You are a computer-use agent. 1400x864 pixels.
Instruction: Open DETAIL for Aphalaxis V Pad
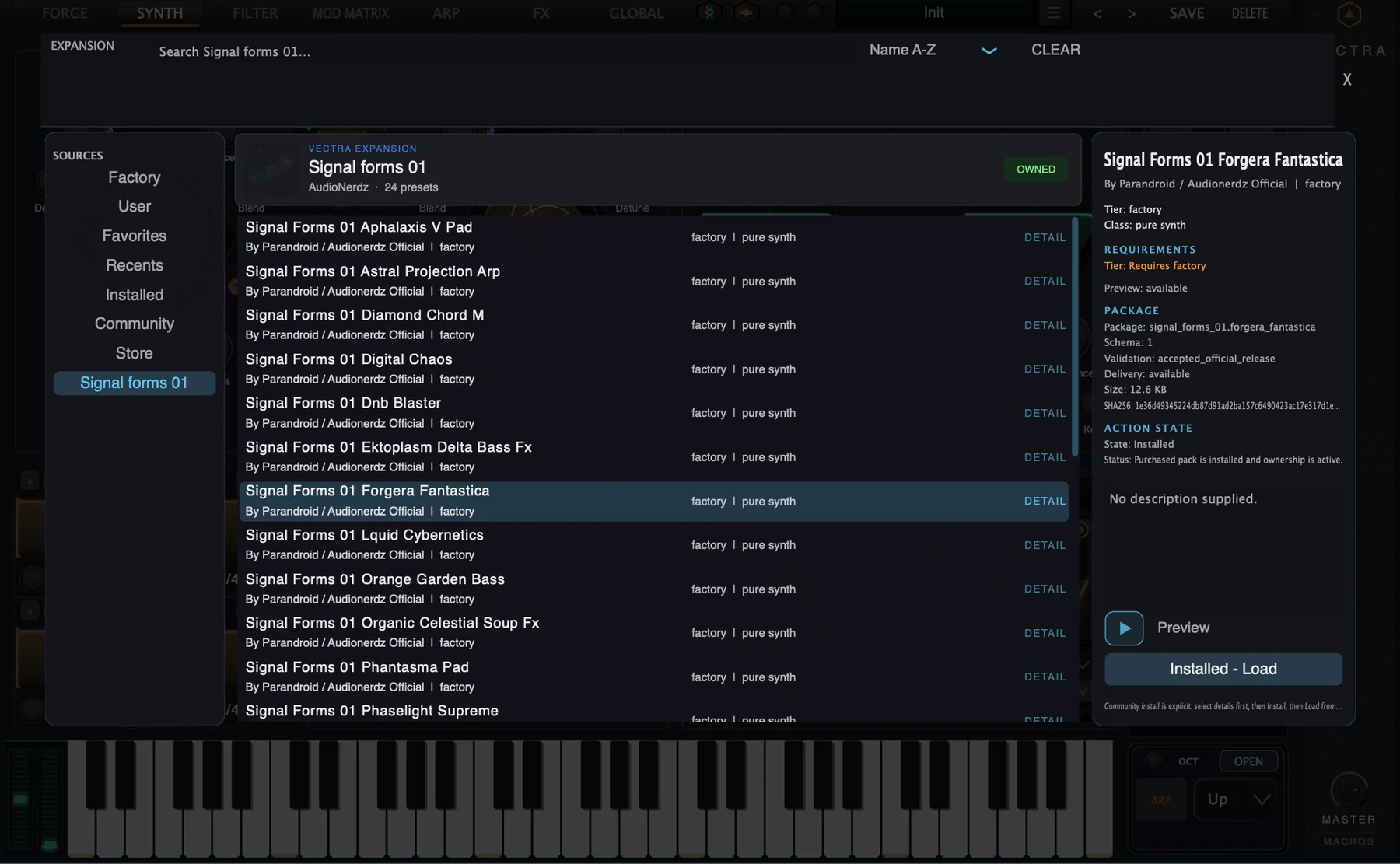click(x=1045, y=237)
